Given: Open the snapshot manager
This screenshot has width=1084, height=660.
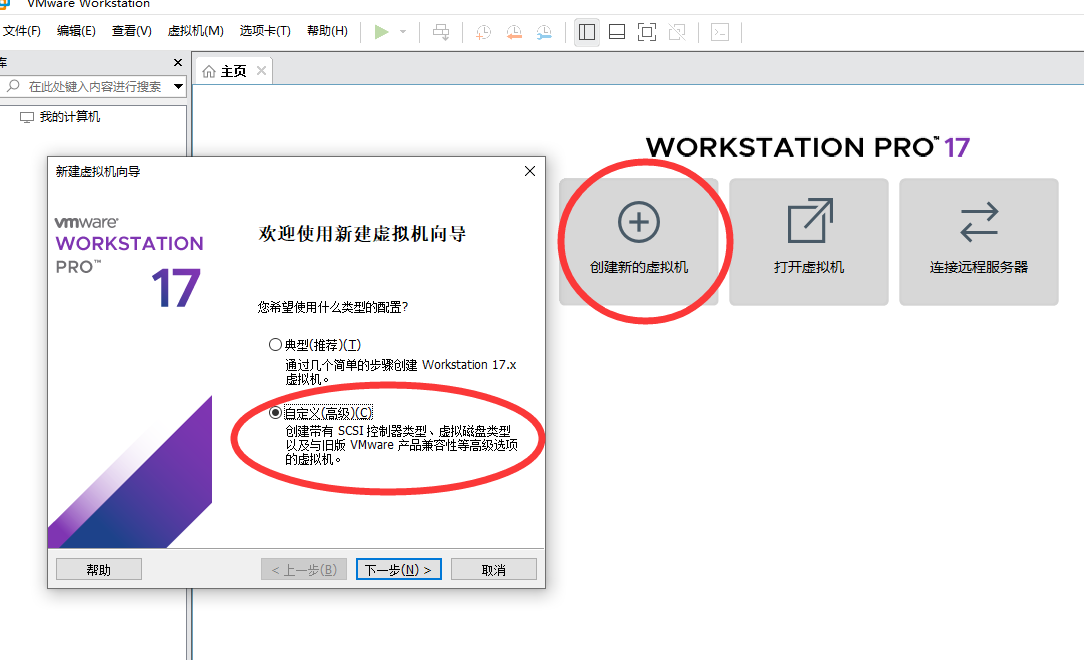Looking at the screenshot, I should pos(543,32).
